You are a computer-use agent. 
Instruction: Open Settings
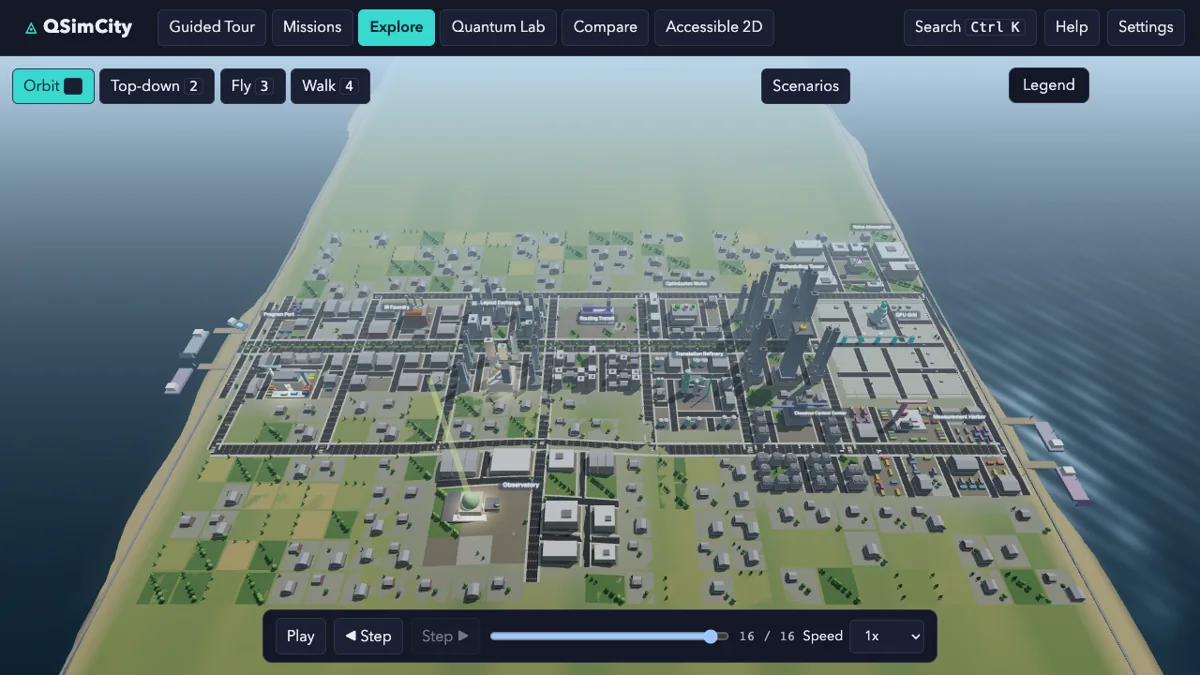point(1145,27)
